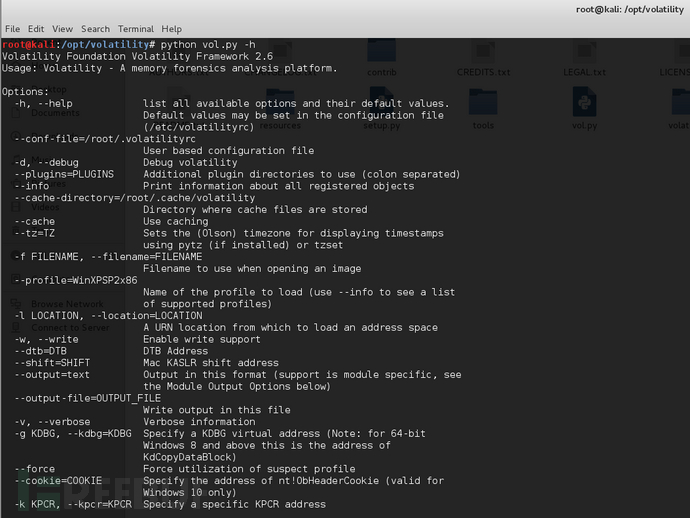Click the '-f FILENAME, --filename=FILENAME' line
Image resolution: width=690 pixels, height=518 pixels.
[108, 257]
